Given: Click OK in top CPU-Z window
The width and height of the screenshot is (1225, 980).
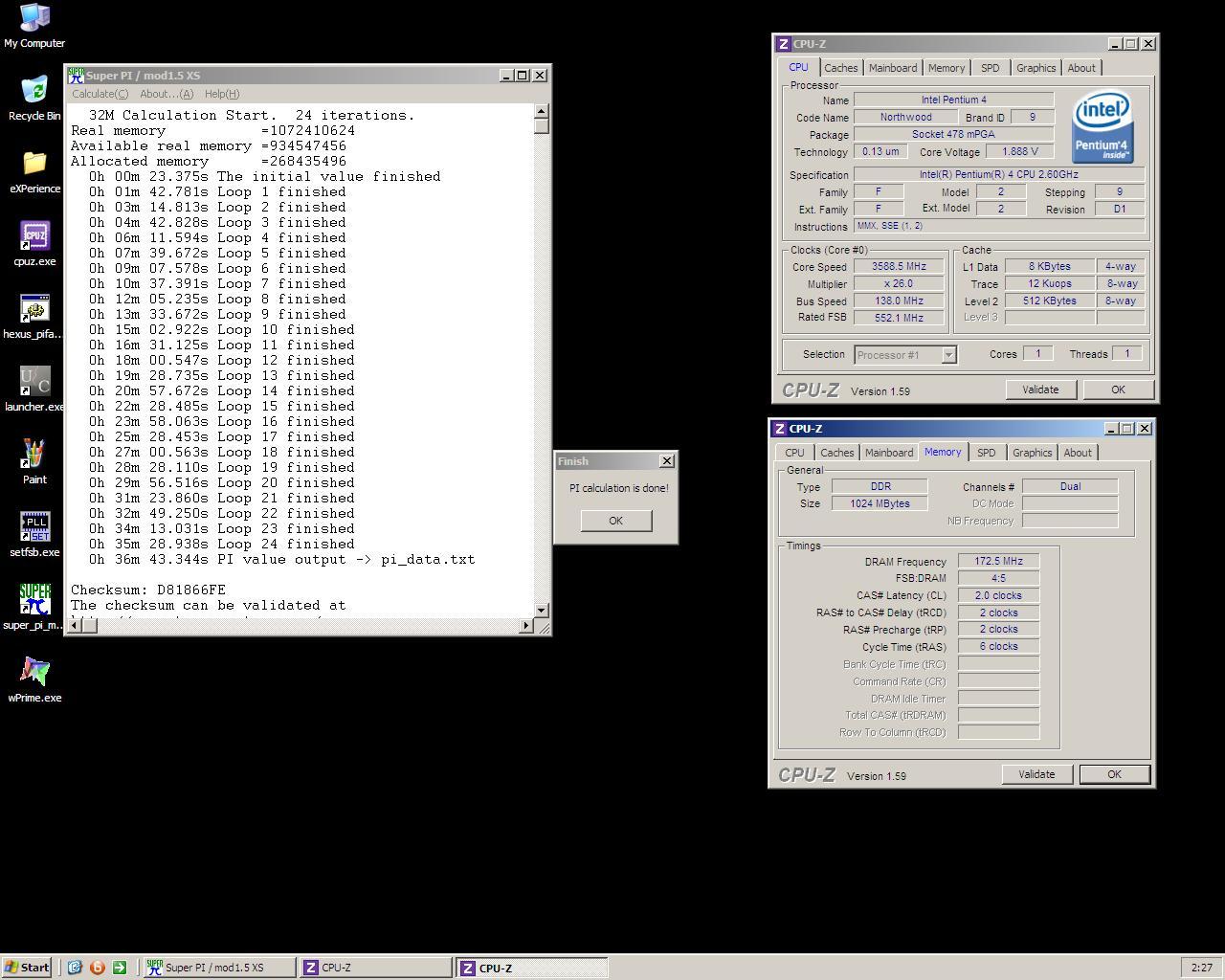Looking at the screenshot, I should click(1118, 390).
